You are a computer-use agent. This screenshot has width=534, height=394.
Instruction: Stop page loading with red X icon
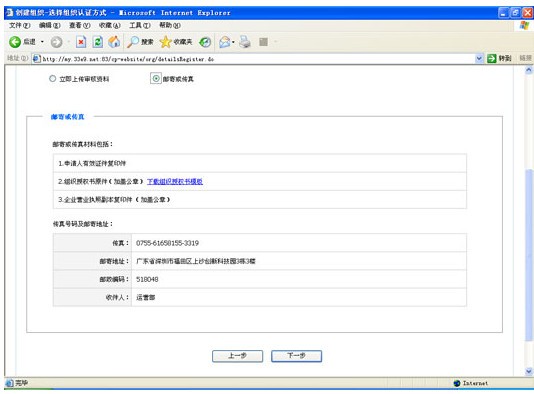(x=81, y=42)
